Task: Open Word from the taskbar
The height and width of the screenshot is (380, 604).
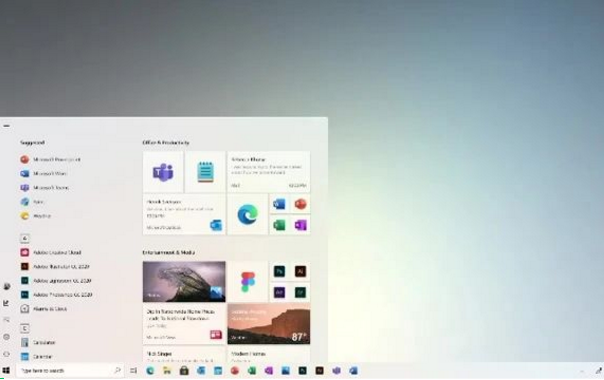Action: [353, 370]
